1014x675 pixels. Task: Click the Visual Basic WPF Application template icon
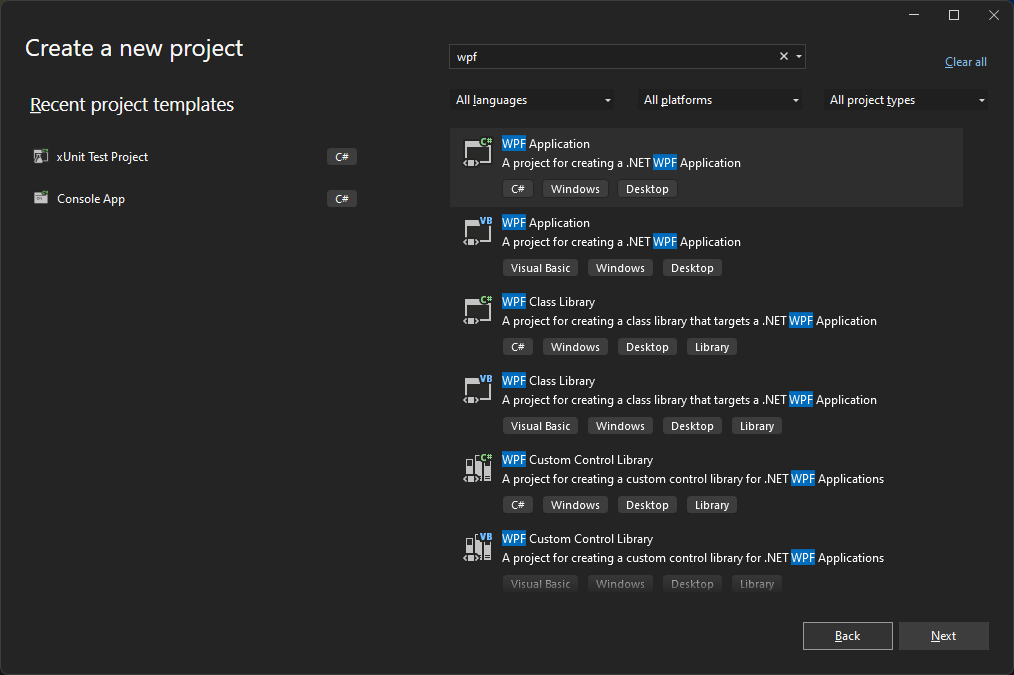[x=477, y=232]
